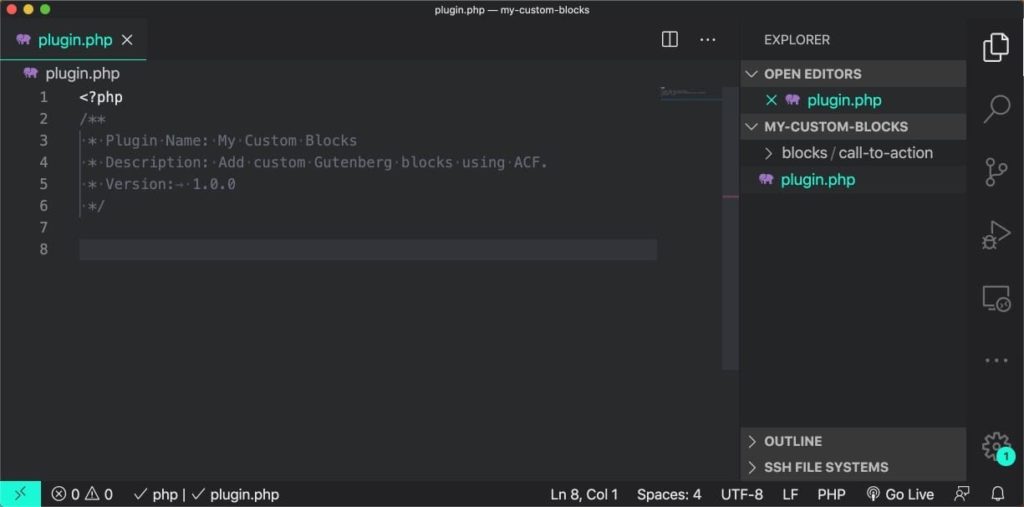Close plugin.php under Open Editors
Image resolution: width=1024 pixels, height=507 pixels.
click(x=771, y=100)
